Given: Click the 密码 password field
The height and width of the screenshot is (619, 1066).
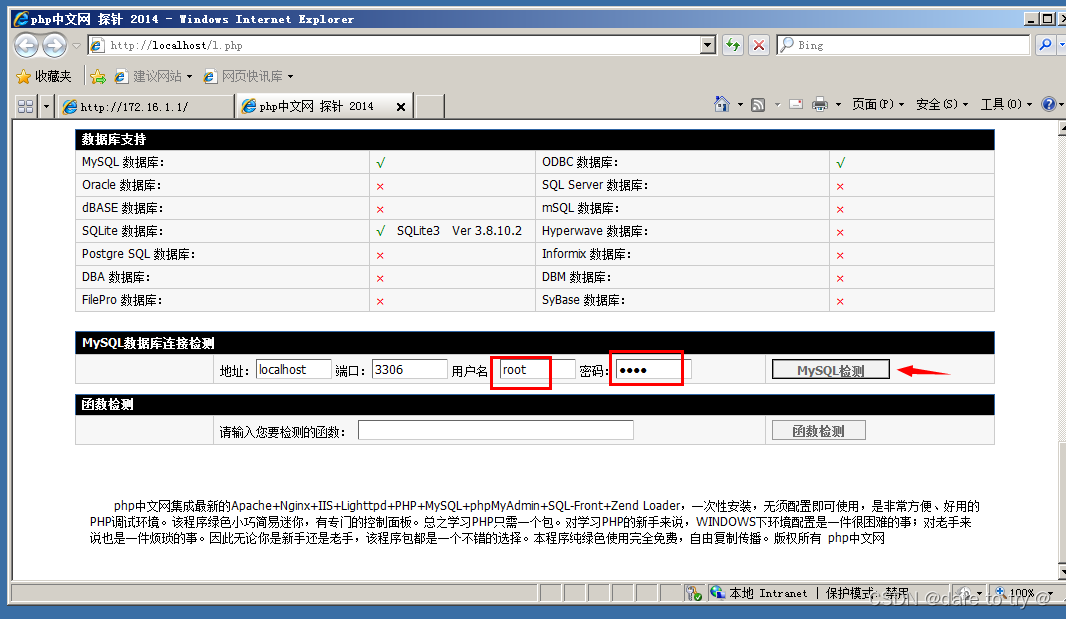Looking at the screenshot, I should click(x=653, y=369).
